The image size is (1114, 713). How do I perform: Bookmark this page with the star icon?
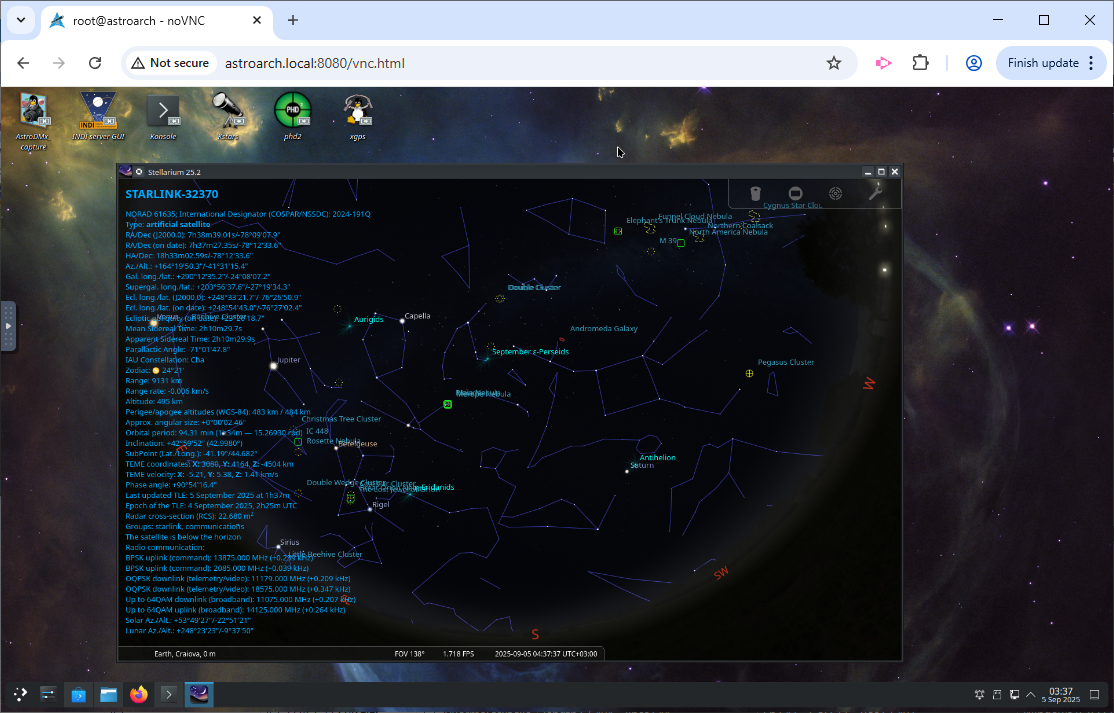pyautogui.click(x=834, y=63)
